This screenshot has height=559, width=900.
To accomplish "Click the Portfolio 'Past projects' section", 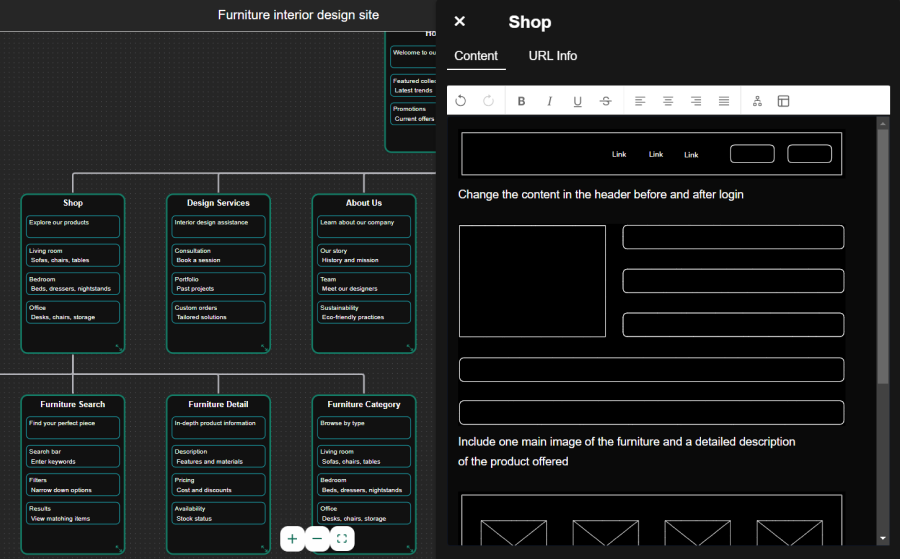I will click(218, 284).
